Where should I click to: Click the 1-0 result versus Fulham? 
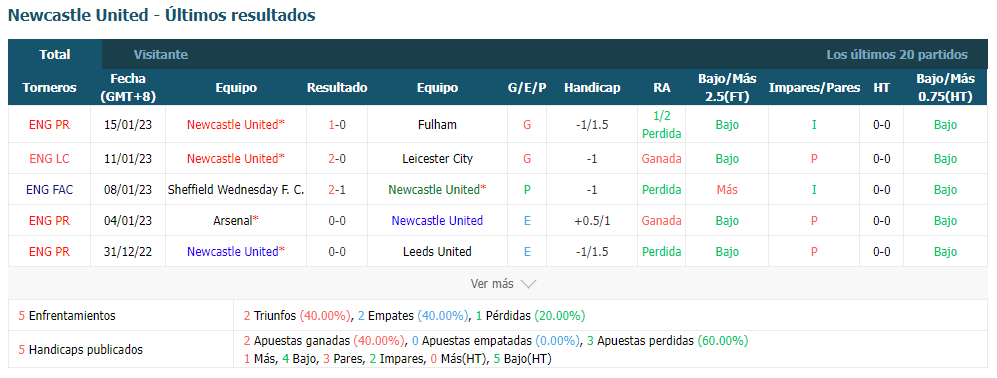337,125
